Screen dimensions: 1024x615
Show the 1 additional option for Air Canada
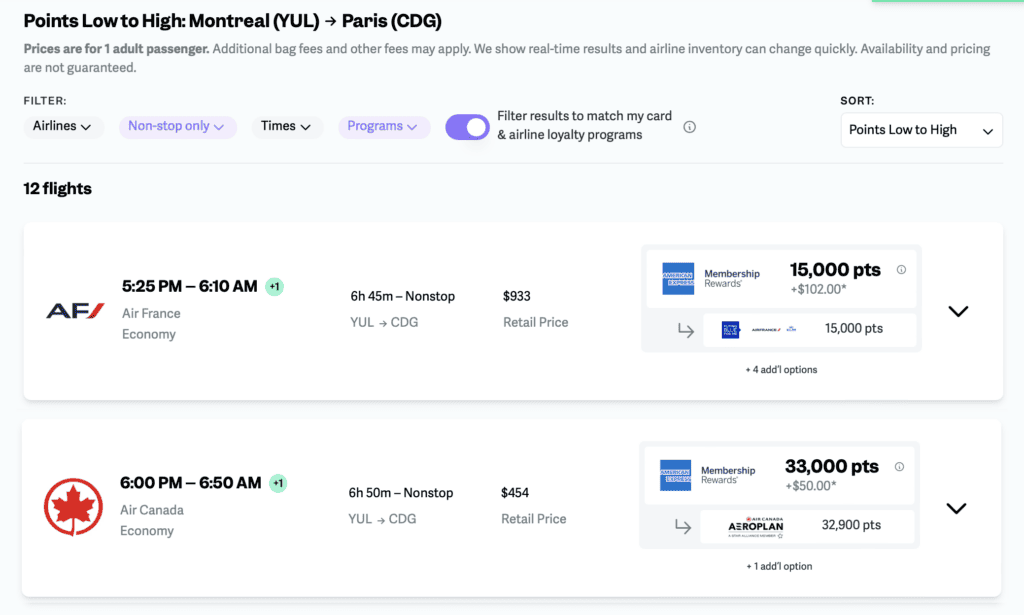click(779, 566)
